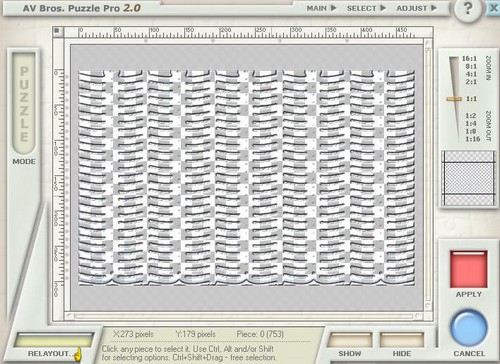This screenshot has height=364, width=500.
Task: Open the help question mark button
Action: 468,8
